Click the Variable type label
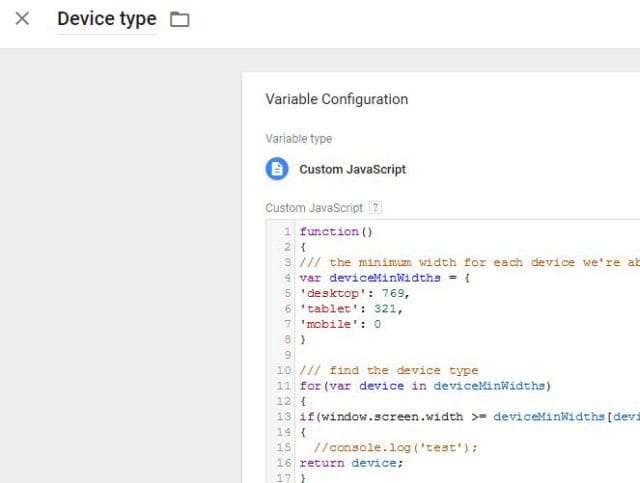The height and width of the screenshot is (483, 640). click(x=298, y=139)
